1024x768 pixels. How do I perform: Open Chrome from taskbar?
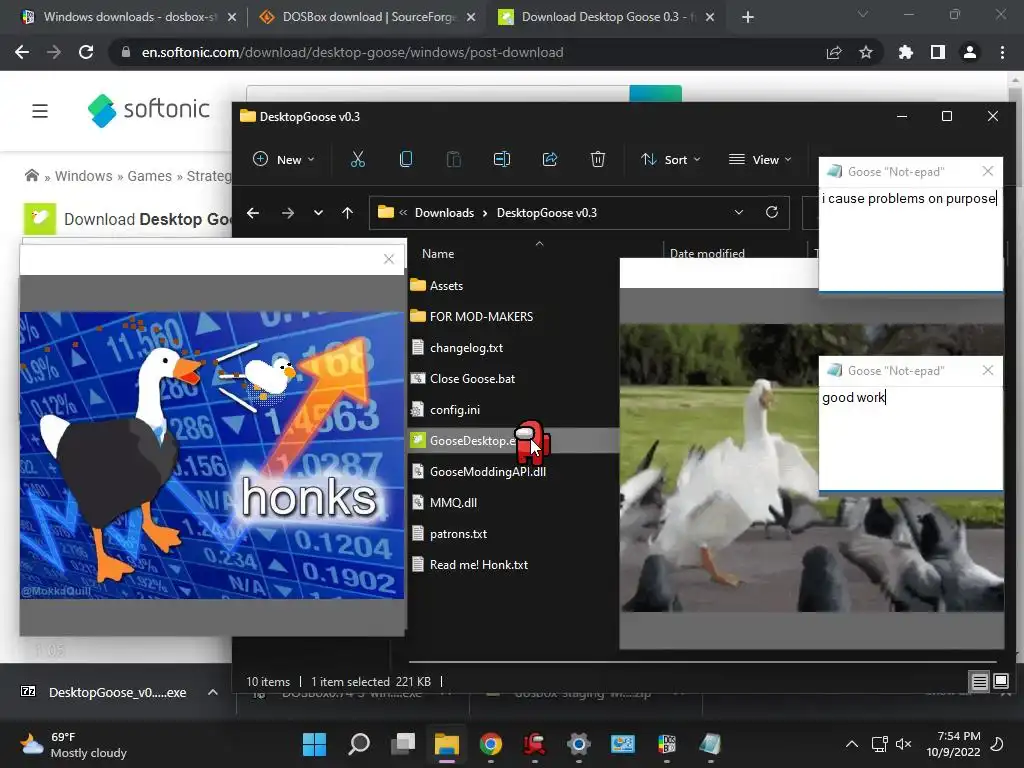[x=491, y=744]
